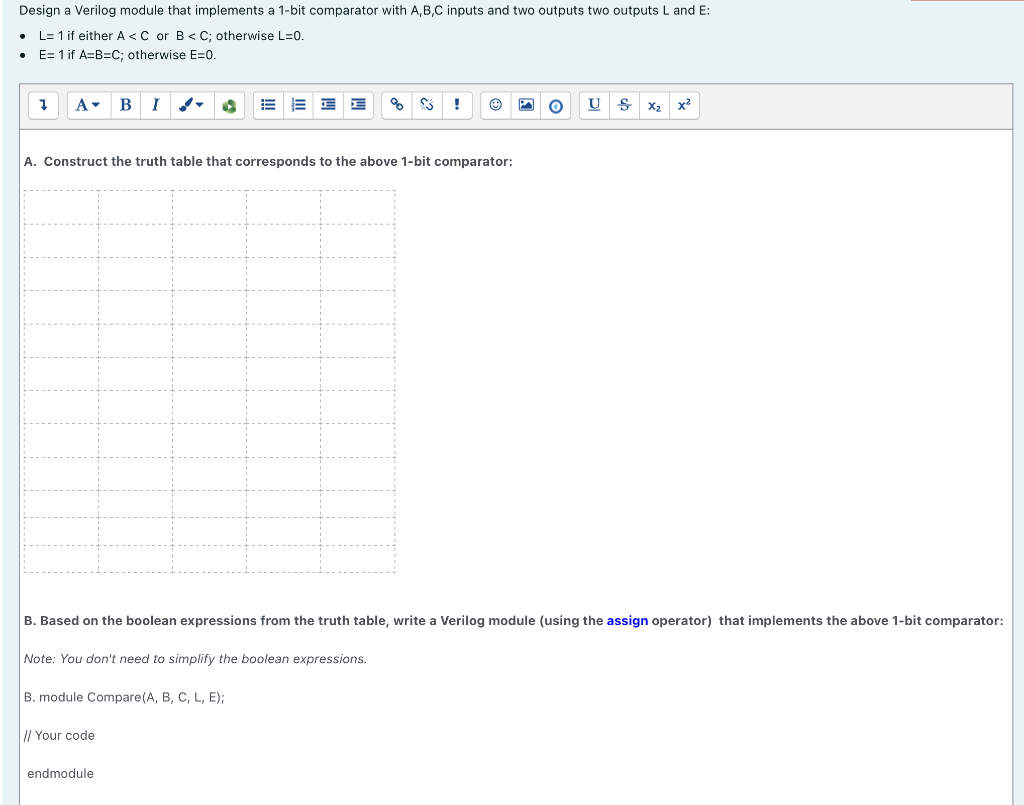Image resolution: width=1024 pixels, height=805 pixels.
Task: Click the first cell of truth table
Action: (61, 208)
